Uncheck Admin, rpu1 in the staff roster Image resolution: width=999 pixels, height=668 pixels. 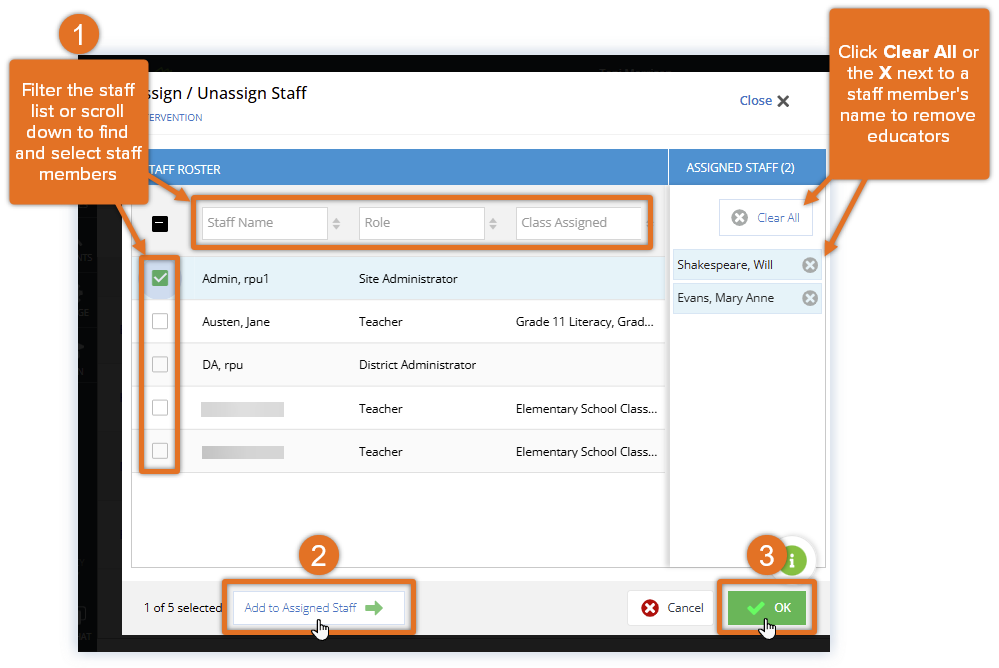pyautogui.click(x=159, y=278)
